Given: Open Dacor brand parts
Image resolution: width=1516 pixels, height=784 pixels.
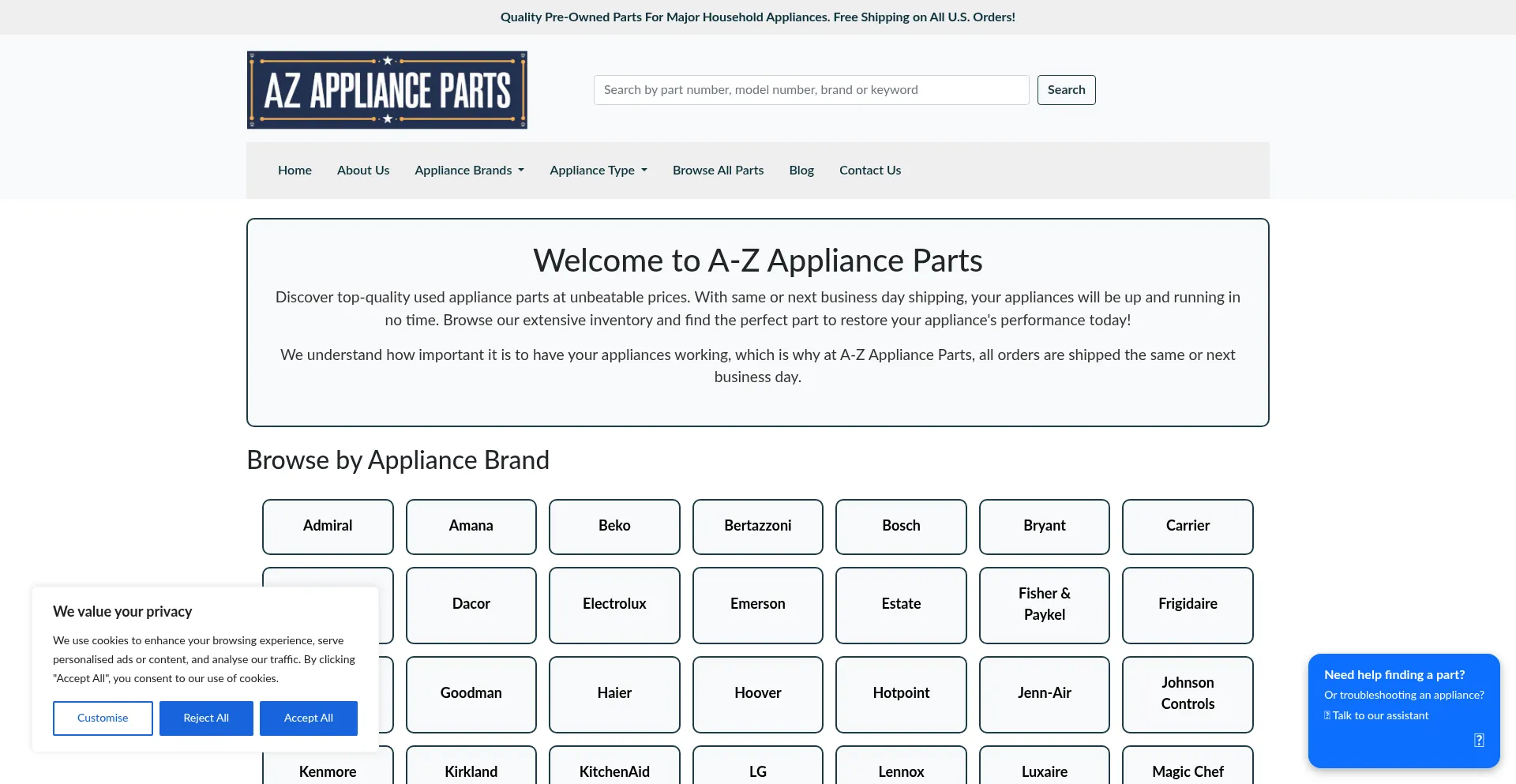Looking at the screenshot, I should [471, 606].
